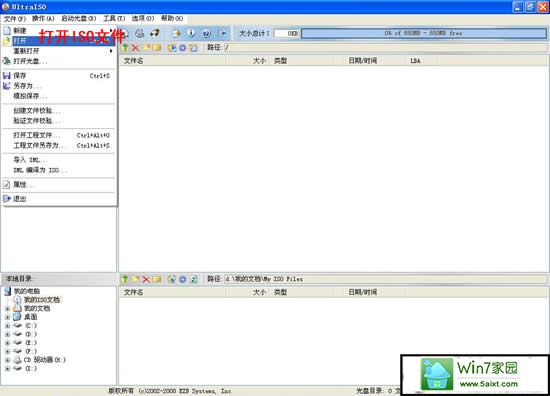Expand the C: drive node
The width and height of the screenshot is (550, 396).
(7, 326)
